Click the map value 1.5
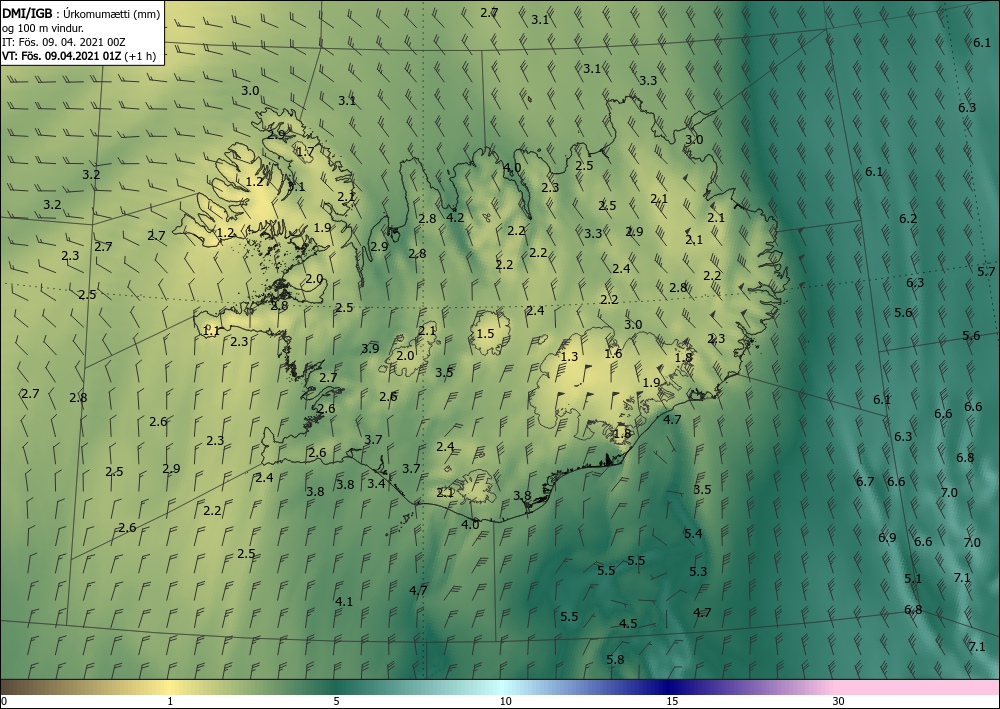The image size is (1000, 709). (x=485, y=333)
